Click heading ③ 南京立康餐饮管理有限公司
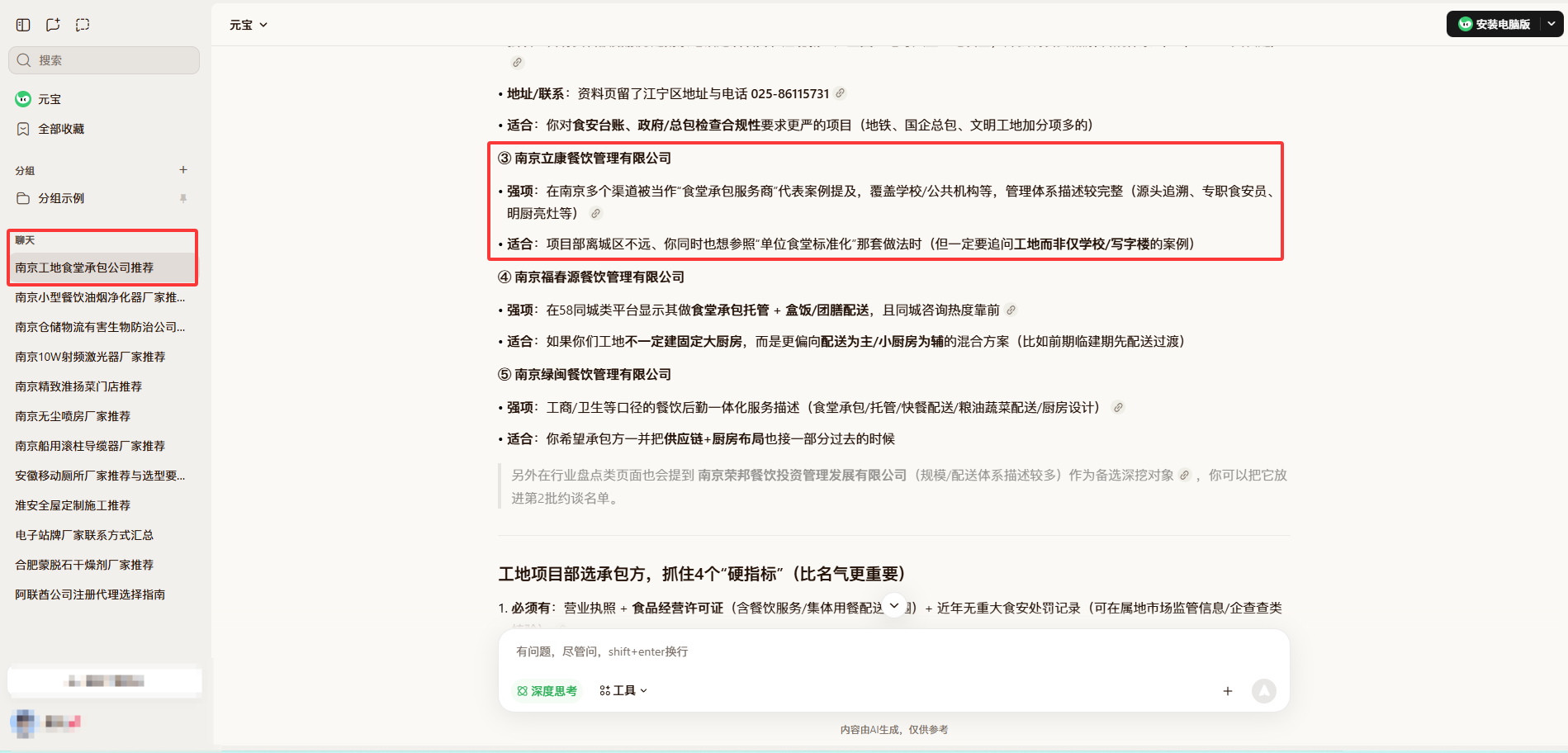Screen dimensions: 1568x753 point(585,159)
